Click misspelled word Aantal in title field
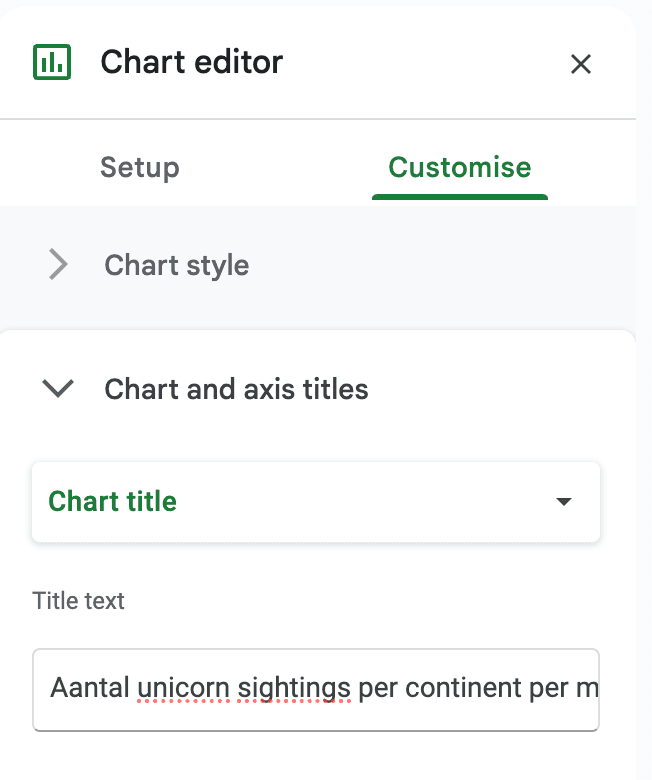Image resolution: width=652 pixels, height=780 pixels. click(90, 689)
